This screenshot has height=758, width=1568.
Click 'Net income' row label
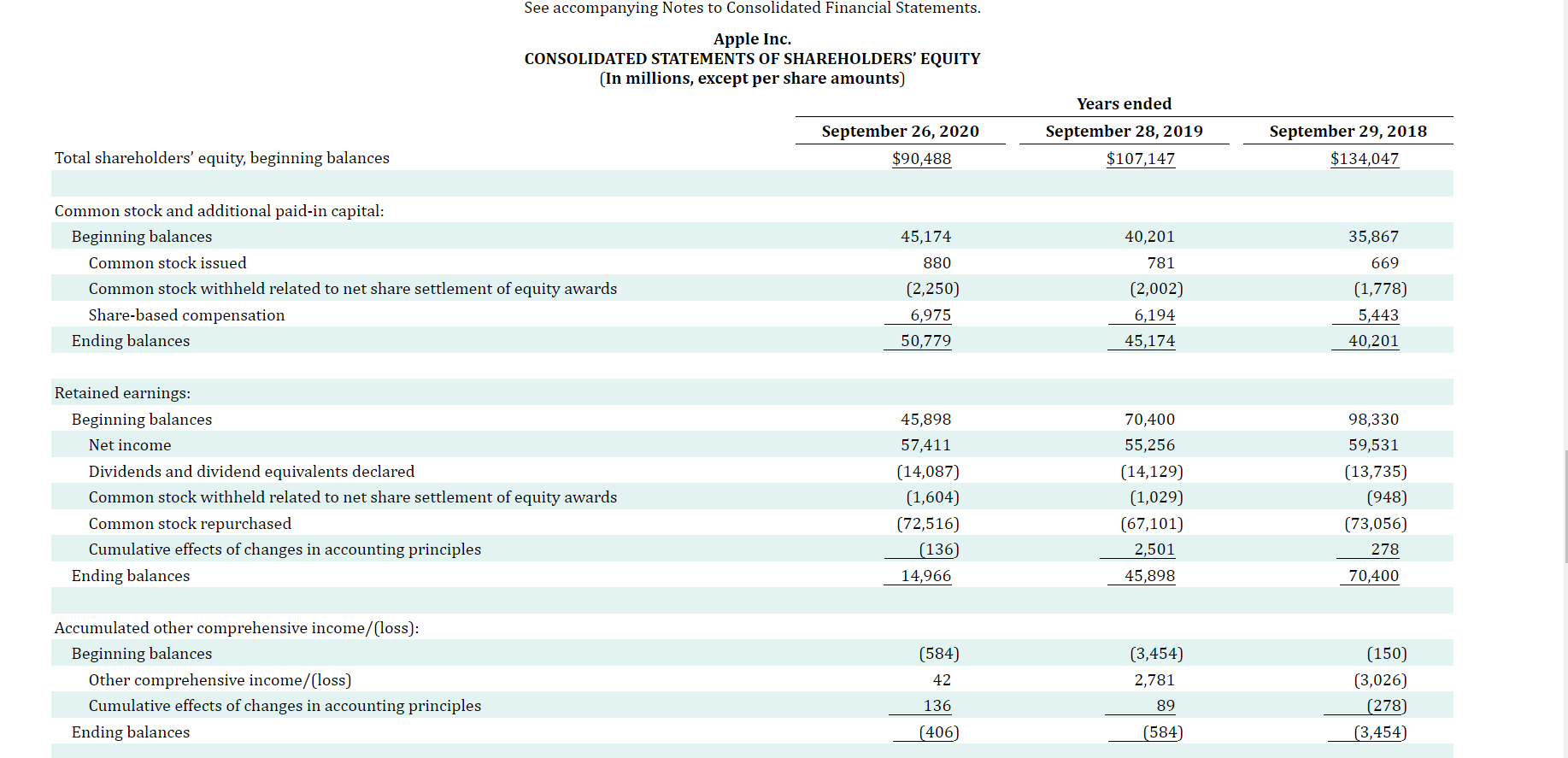[x=130, y=445]
